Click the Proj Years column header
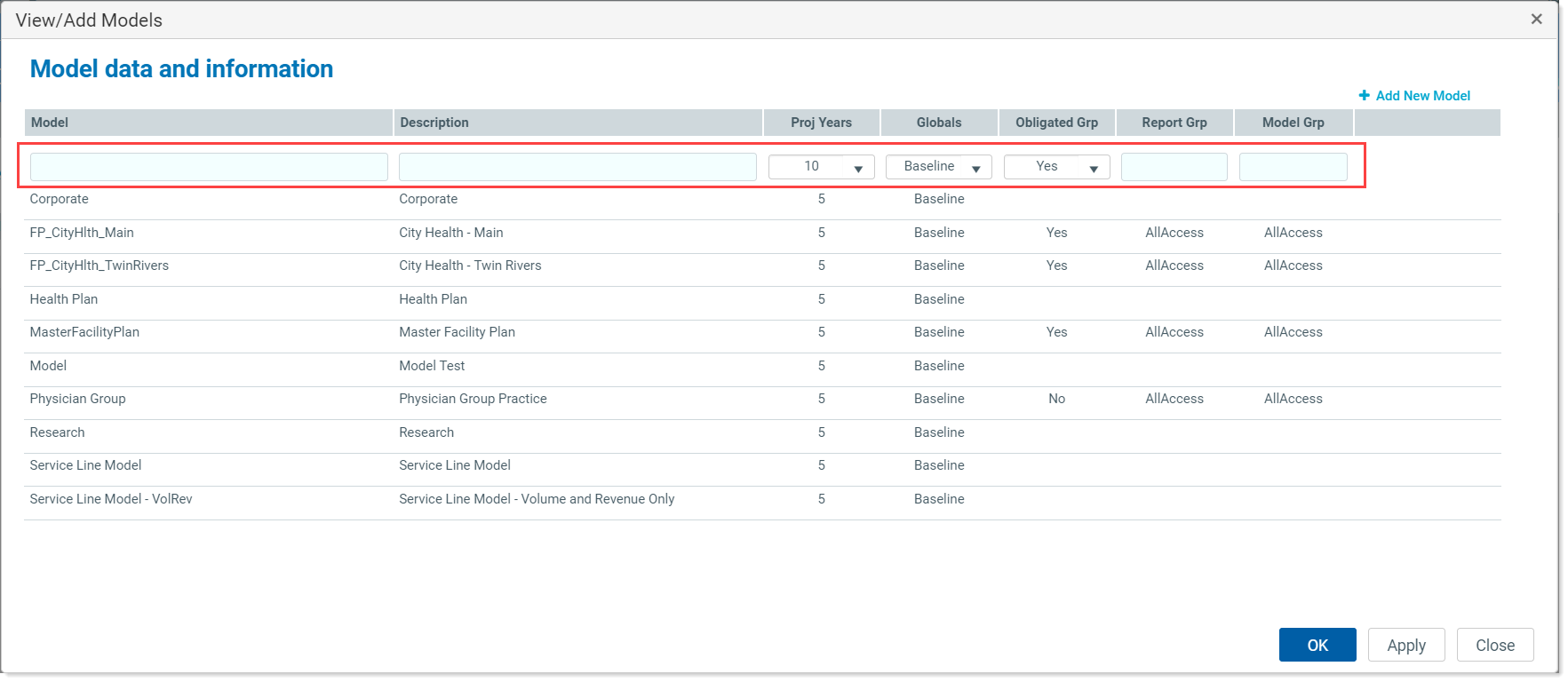The image size is (1568, 682). [821, 123]
